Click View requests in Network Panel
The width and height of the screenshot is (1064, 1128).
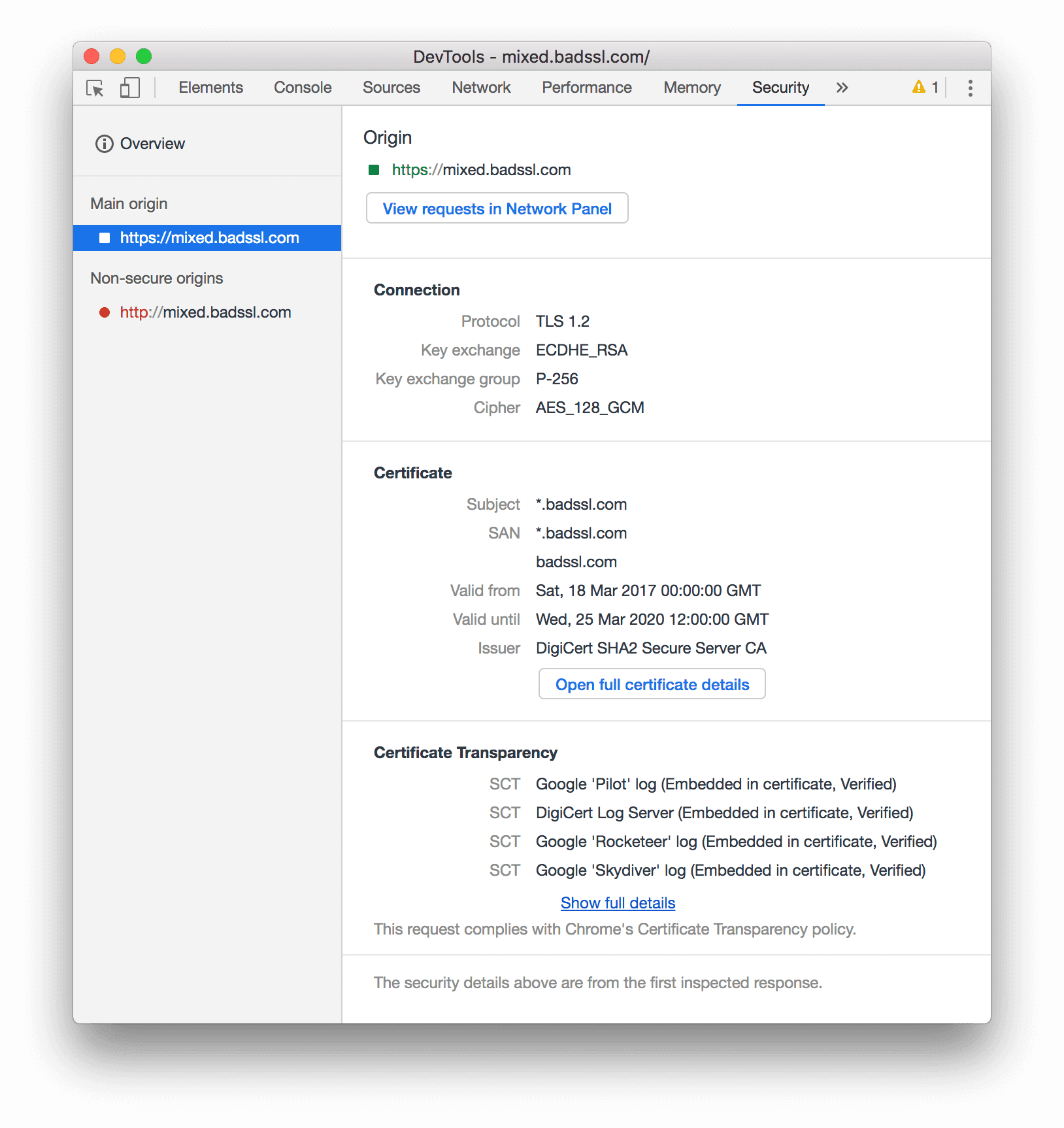(497, 208)
